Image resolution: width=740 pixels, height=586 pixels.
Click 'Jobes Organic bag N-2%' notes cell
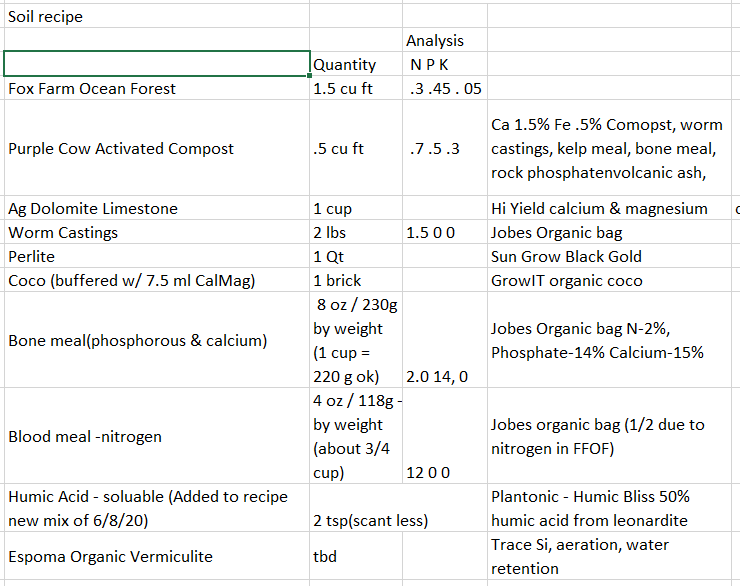point(609,340)
